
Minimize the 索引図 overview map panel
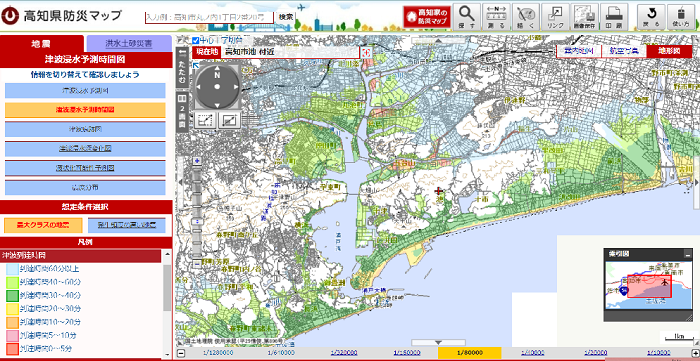687,254
